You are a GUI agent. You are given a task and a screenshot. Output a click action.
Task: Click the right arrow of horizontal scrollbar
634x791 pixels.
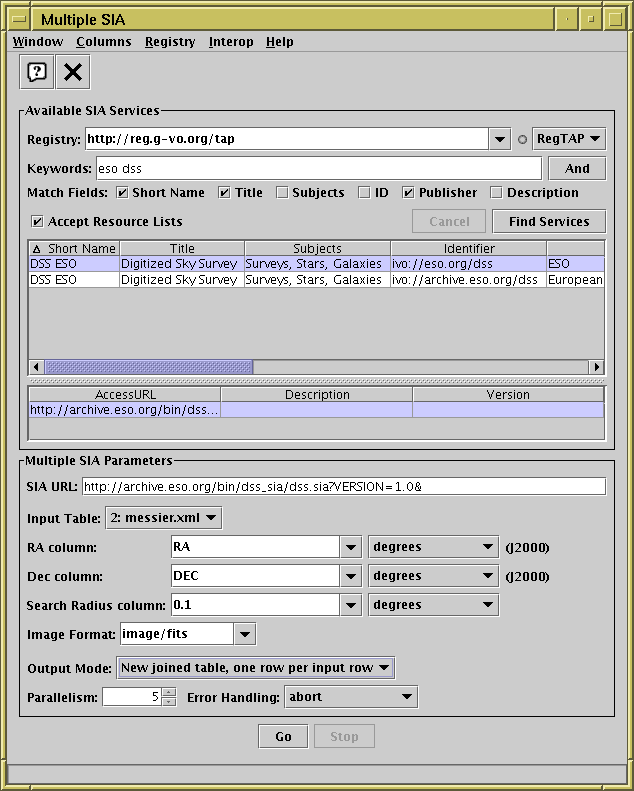(597, 367)
